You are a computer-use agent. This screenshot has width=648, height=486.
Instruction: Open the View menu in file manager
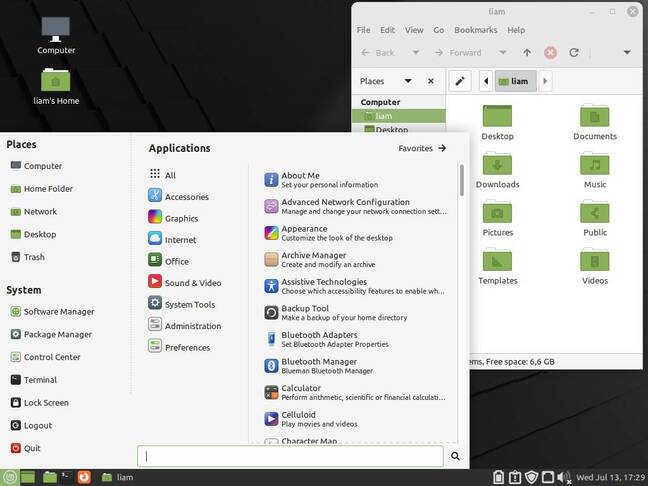click(414, 30)
